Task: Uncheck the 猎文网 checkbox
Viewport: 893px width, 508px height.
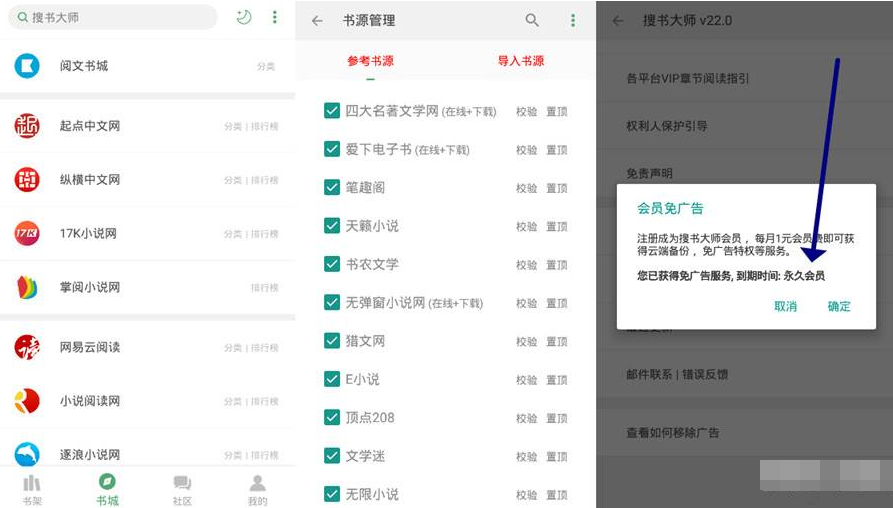Action: tap(331, 341)
